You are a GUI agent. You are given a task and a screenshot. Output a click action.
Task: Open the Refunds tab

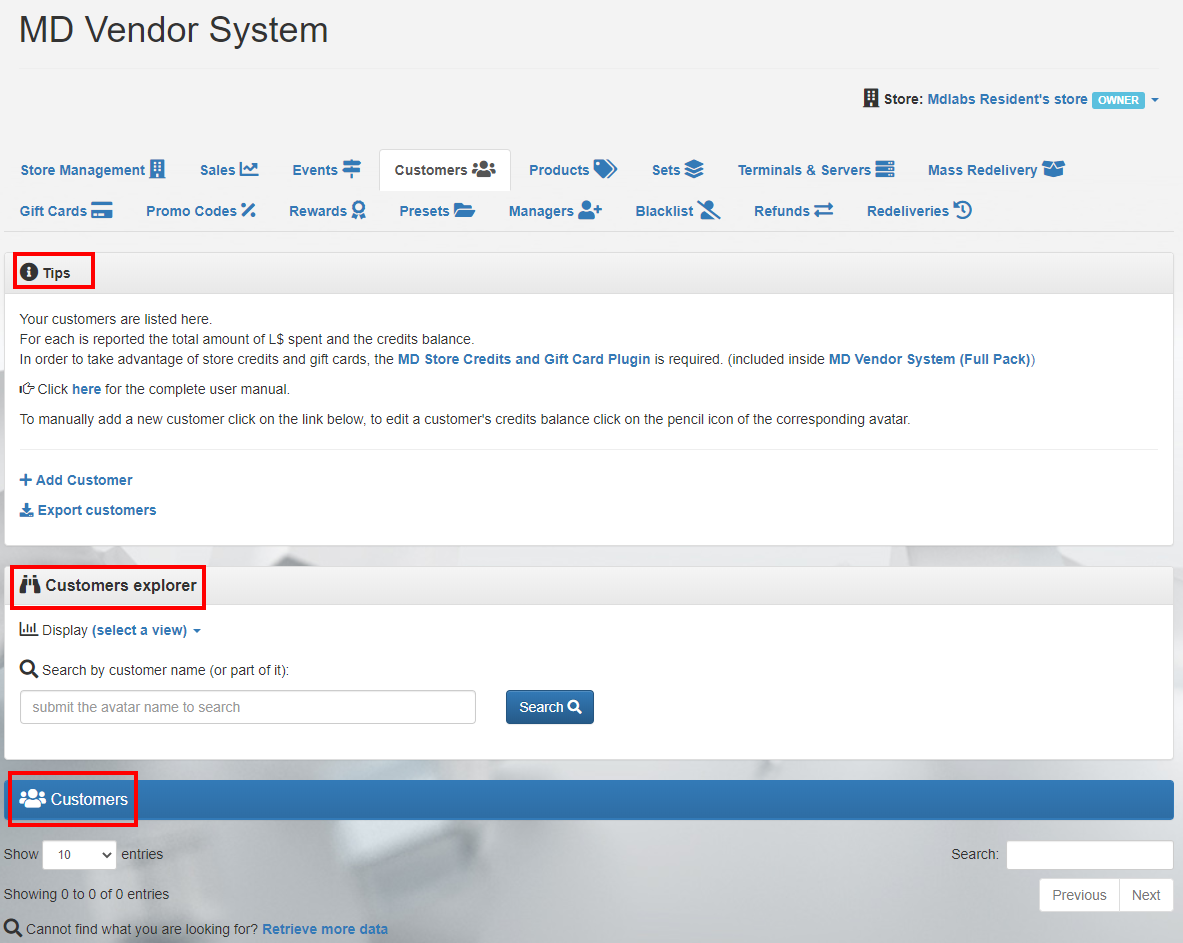point(793,210)
